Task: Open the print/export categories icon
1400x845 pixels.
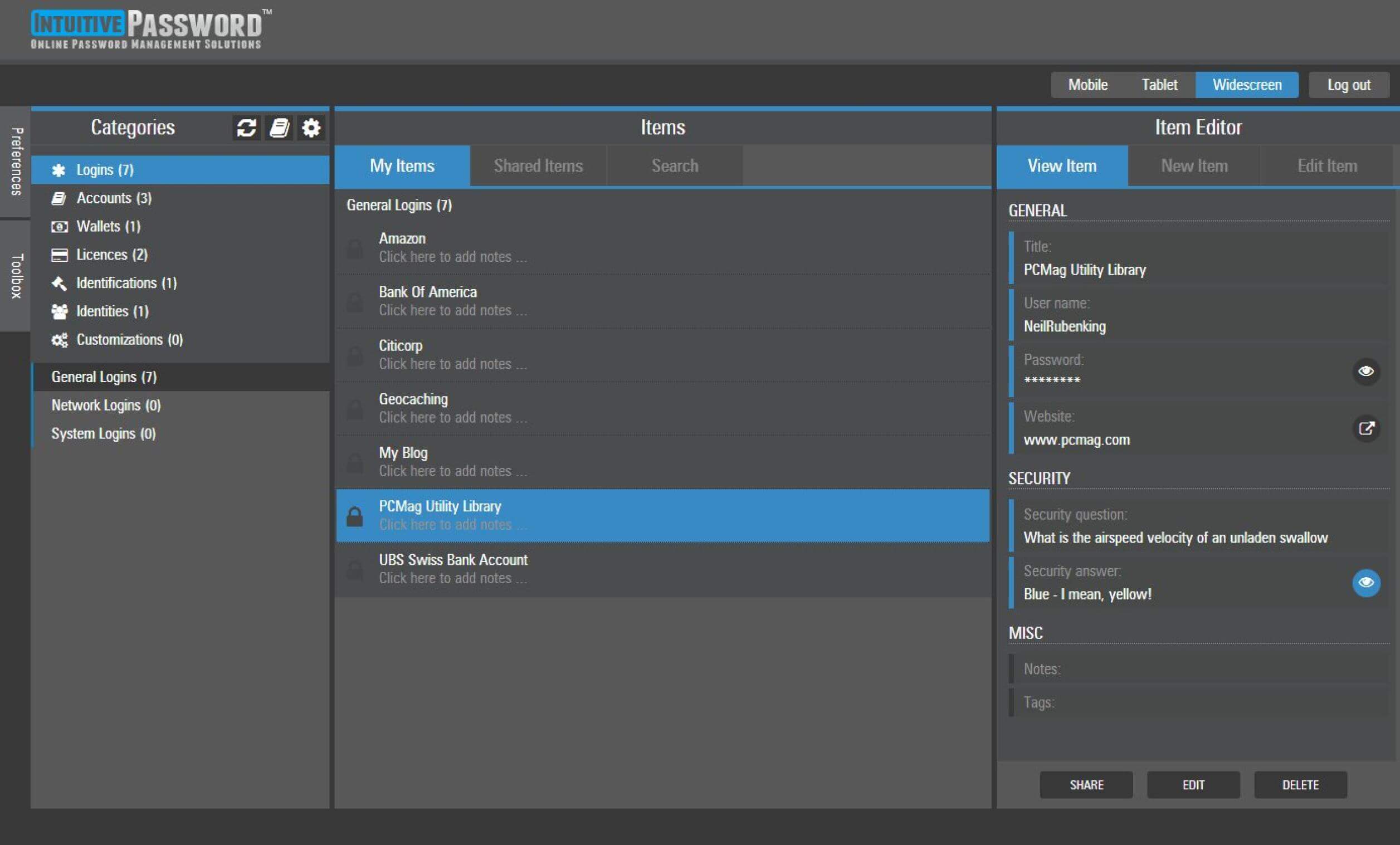Action: point(281,127)
